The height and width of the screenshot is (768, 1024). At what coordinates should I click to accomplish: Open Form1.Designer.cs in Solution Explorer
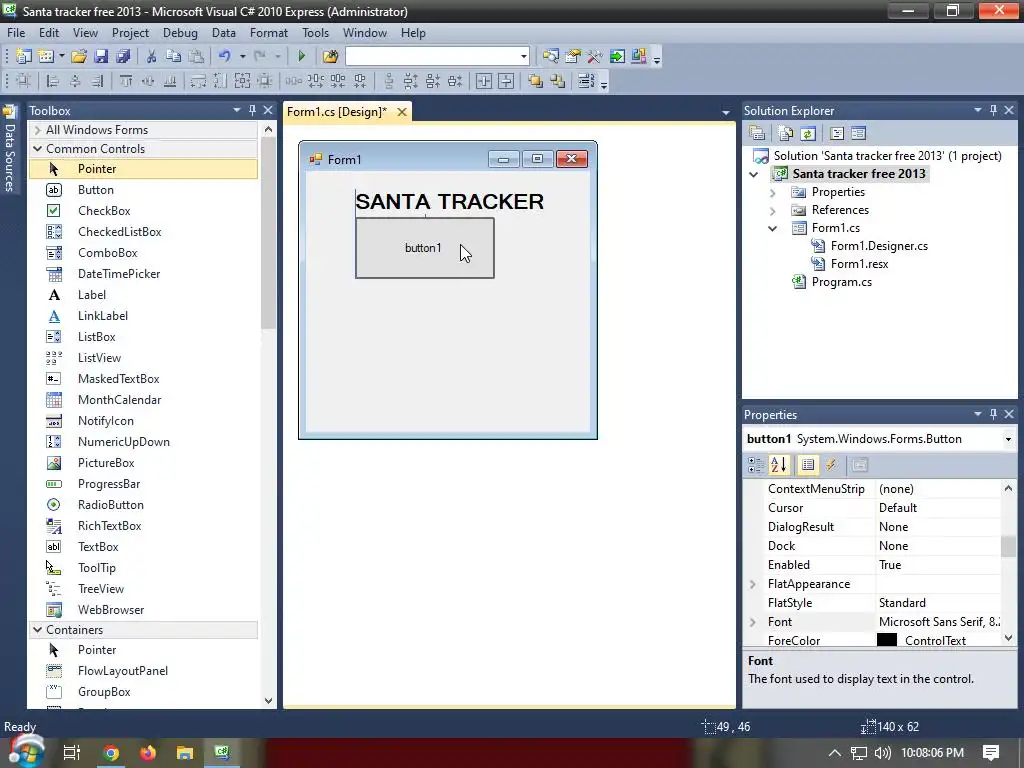click(879, 246)
